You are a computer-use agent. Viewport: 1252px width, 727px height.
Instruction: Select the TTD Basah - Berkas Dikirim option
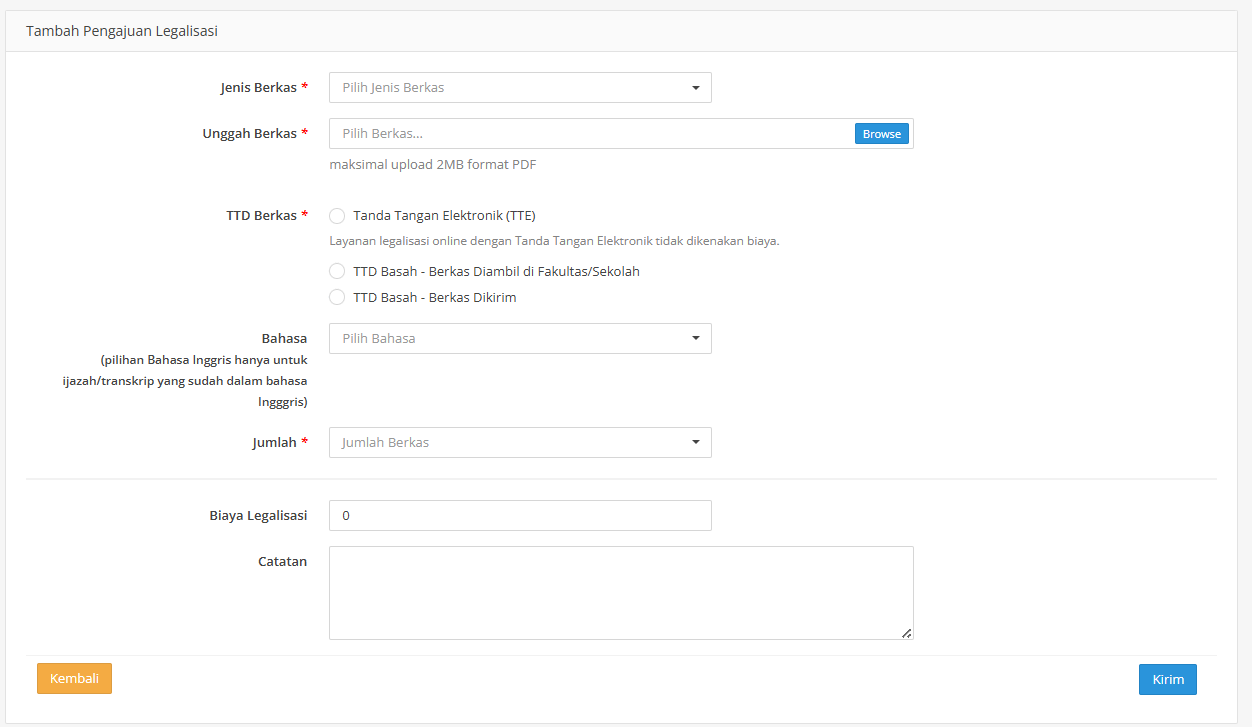[337, 298]
